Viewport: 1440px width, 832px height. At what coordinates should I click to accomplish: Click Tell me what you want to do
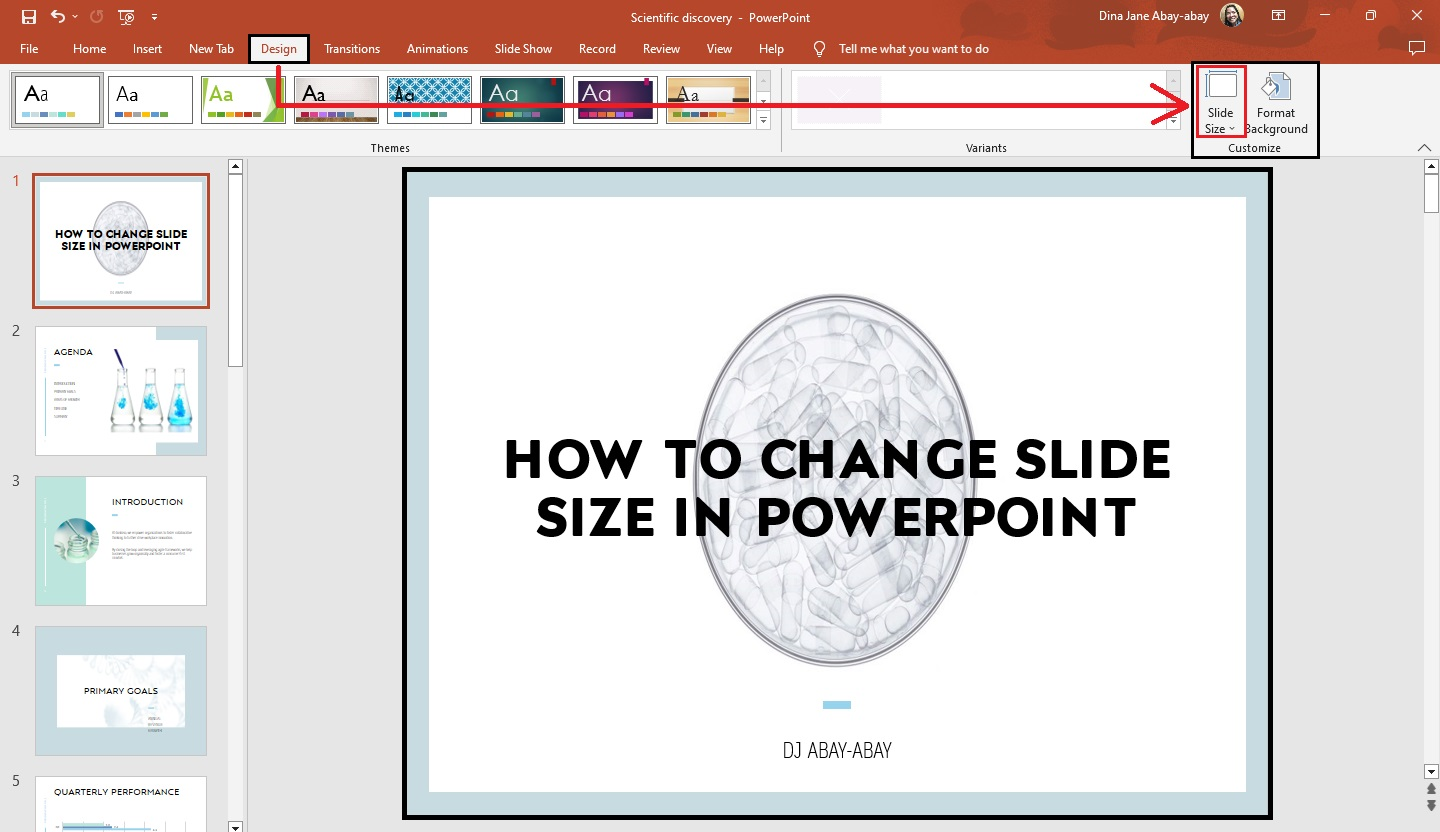point(913,48)
